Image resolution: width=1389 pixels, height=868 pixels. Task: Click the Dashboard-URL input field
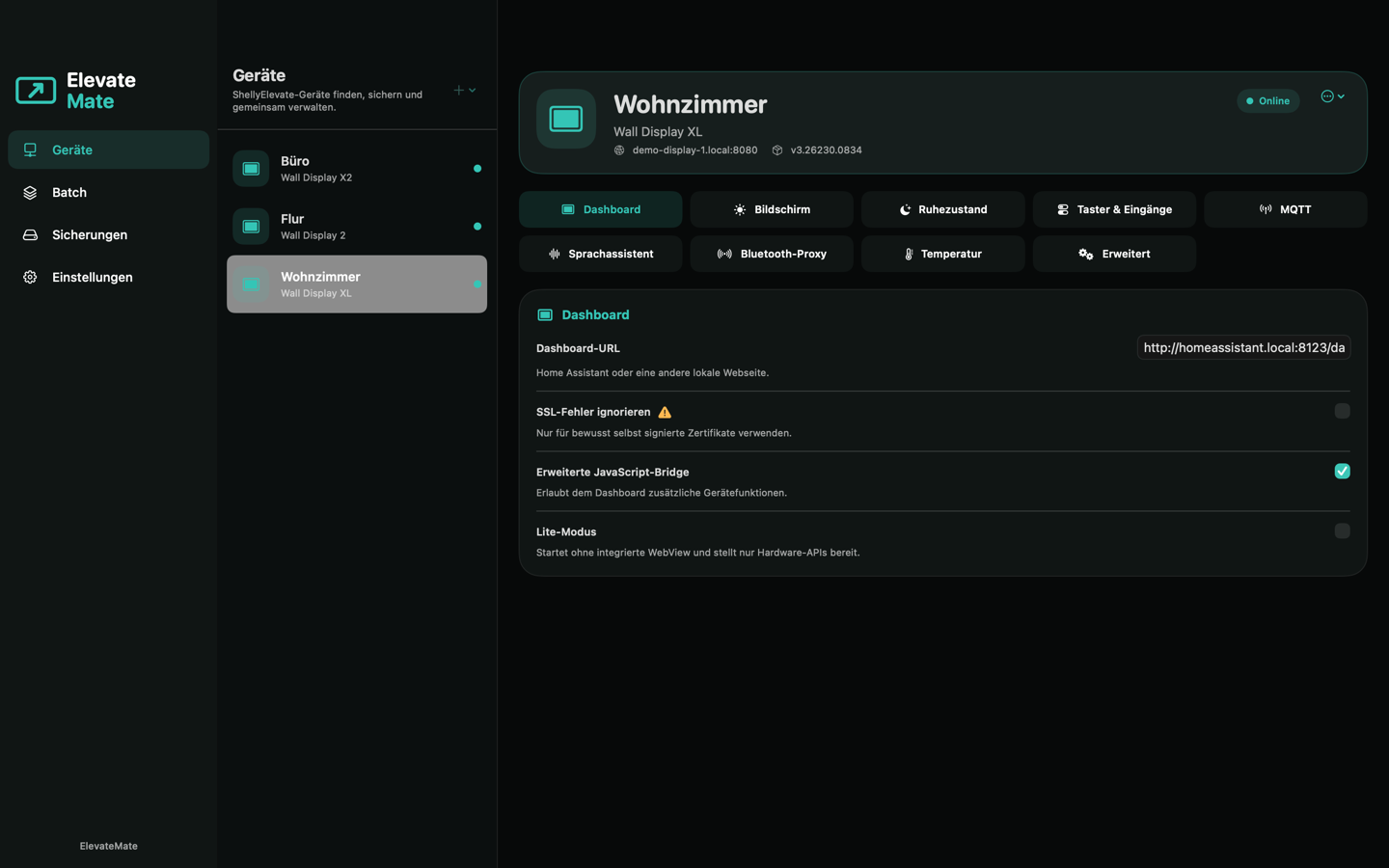point(1243,347)
